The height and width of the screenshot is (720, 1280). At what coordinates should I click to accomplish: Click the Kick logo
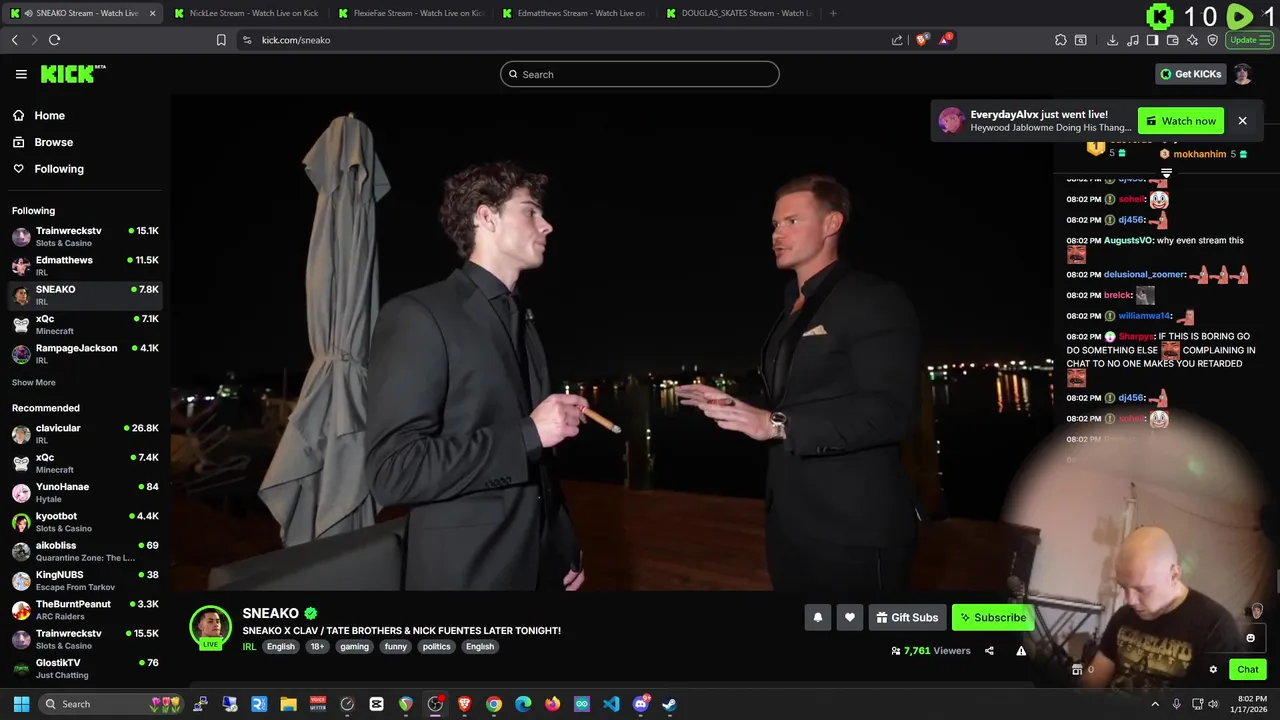(72, 74)
